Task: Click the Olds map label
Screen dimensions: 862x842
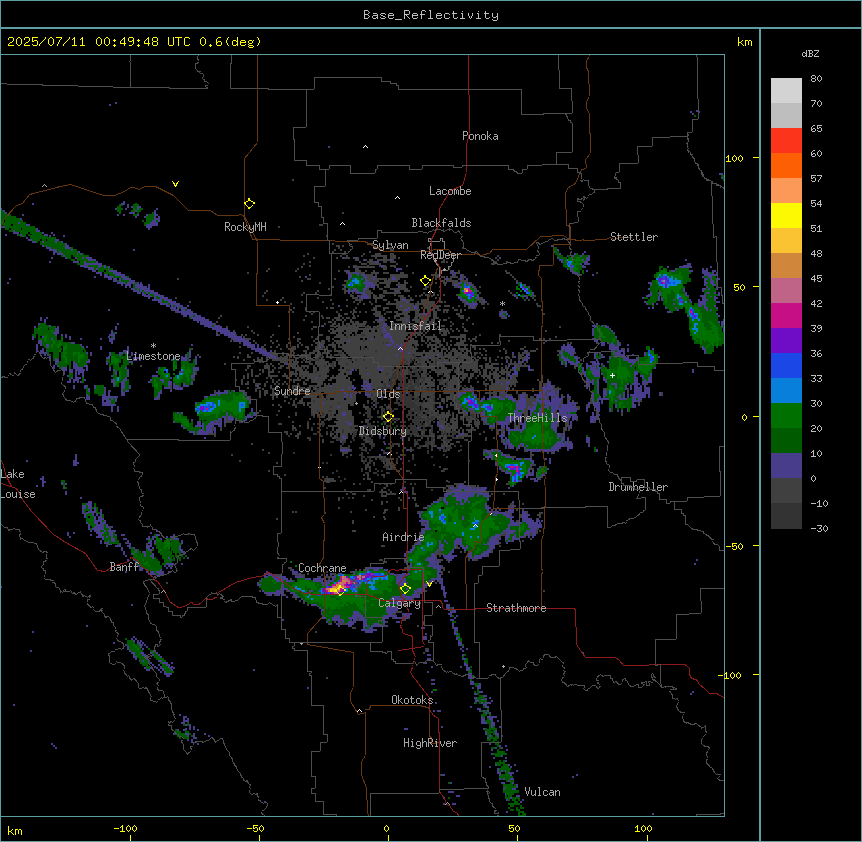Action: click(388, 394)
